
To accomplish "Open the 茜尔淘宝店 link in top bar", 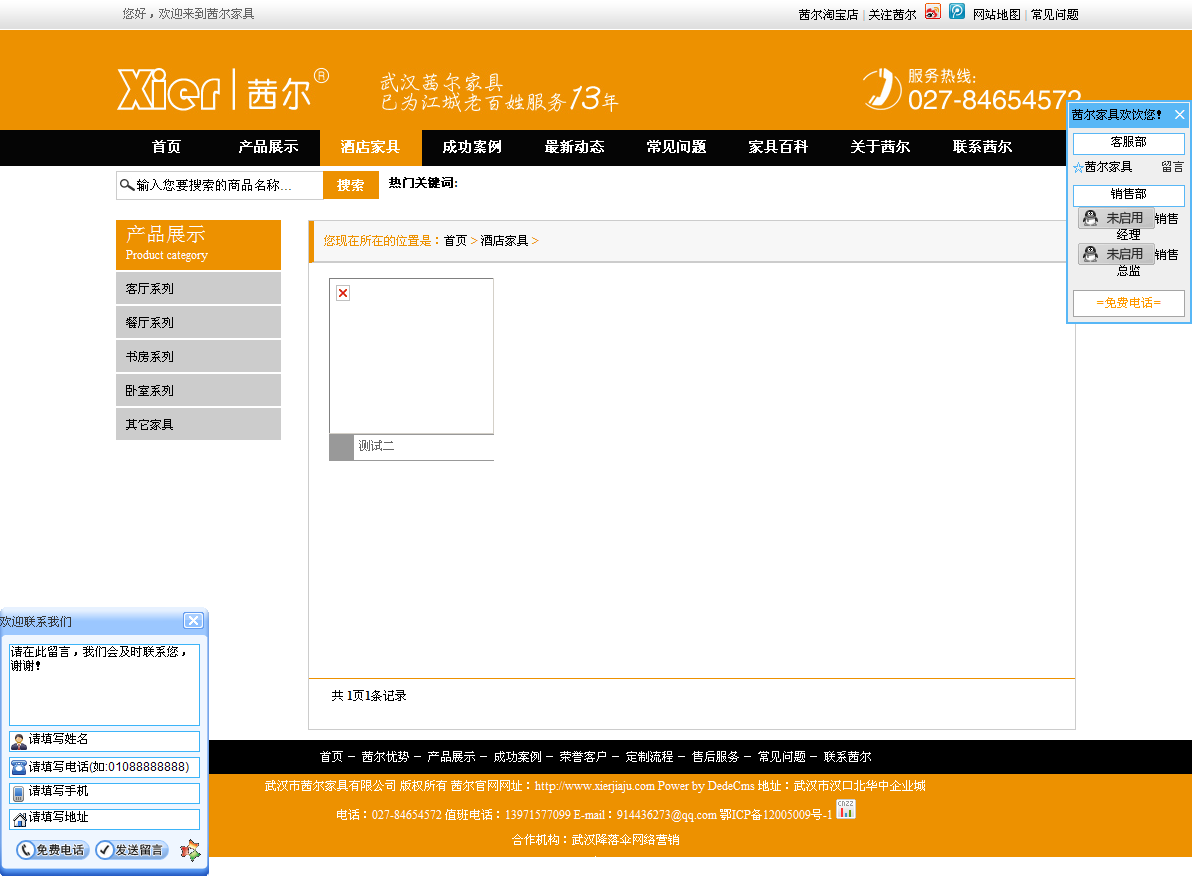I will (x=828, y=14).
